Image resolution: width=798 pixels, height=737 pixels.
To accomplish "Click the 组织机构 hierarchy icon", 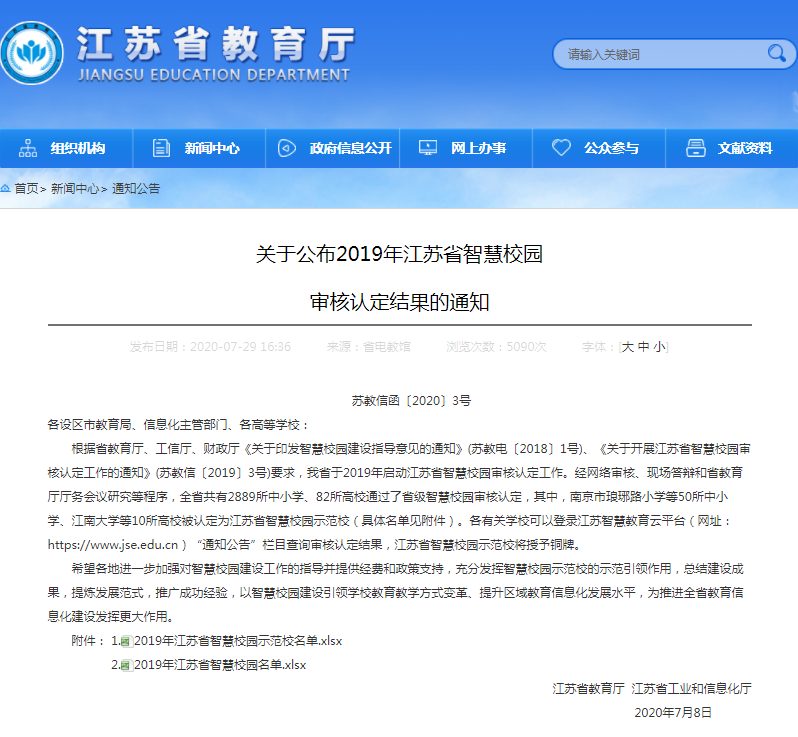I will pos(27,148).
